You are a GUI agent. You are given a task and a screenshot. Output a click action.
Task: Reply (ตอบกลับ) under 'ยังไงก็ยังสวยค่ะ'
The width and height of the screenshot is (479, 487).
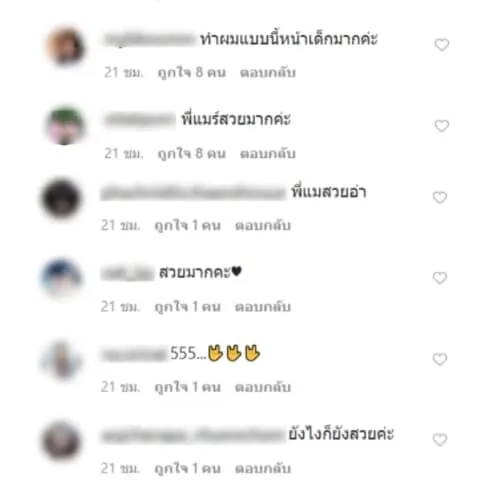pyautogui.click(x=263, y=468)
